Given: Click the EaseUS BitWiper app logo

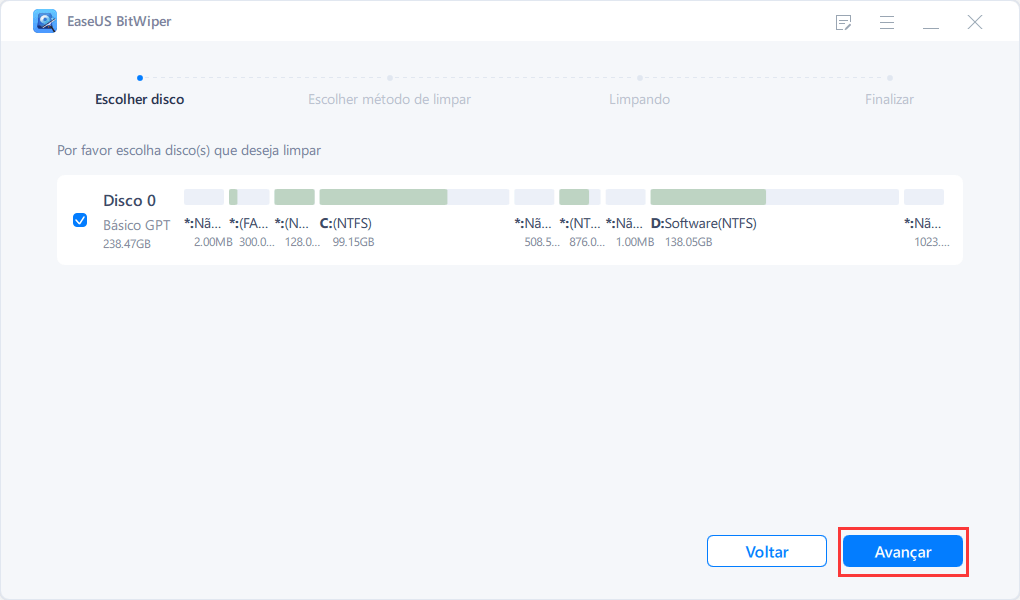Looking at the screenshot, I should (45, 21).
